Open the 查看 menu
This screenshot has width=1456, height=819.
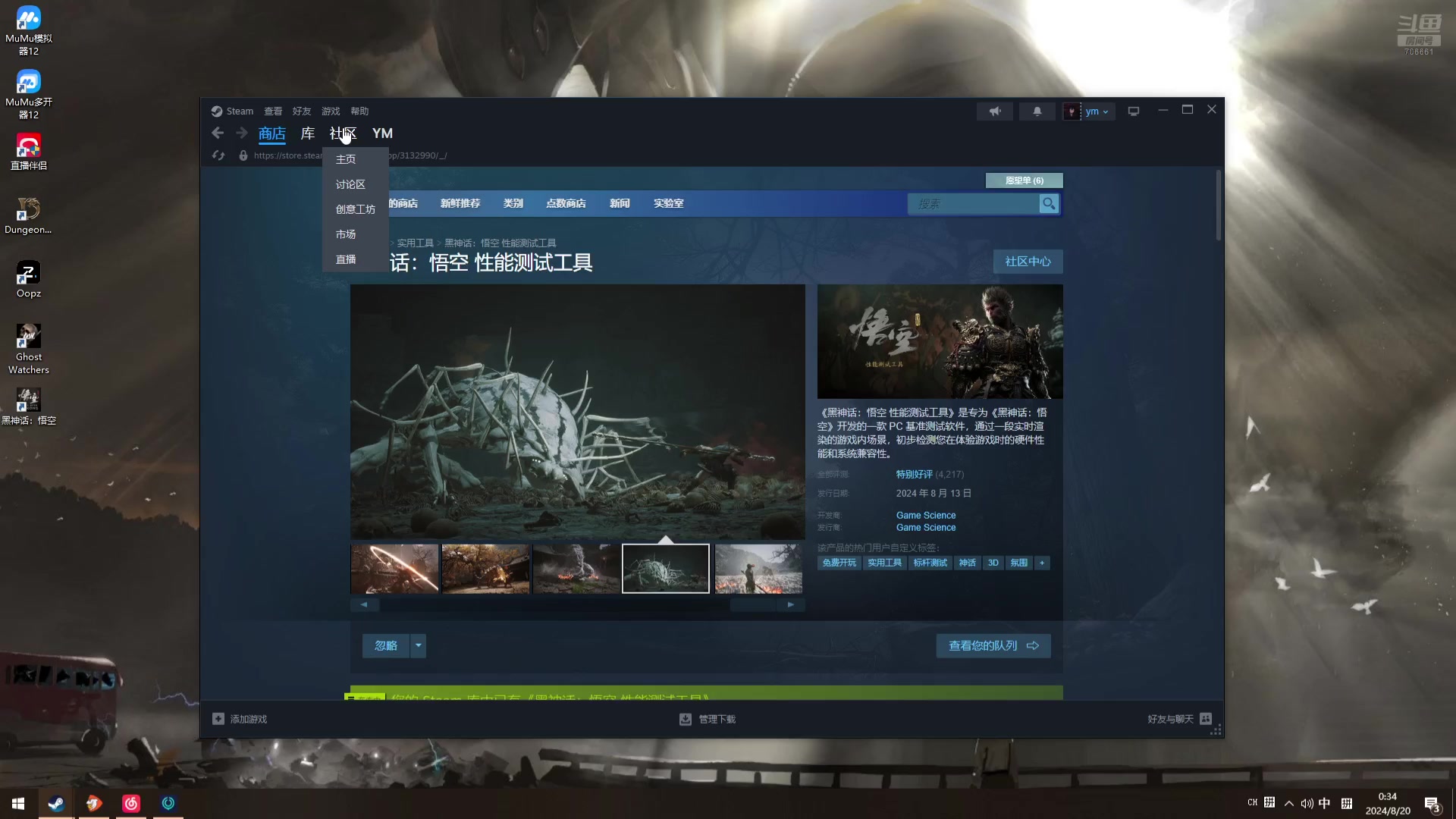pos(273,111)
